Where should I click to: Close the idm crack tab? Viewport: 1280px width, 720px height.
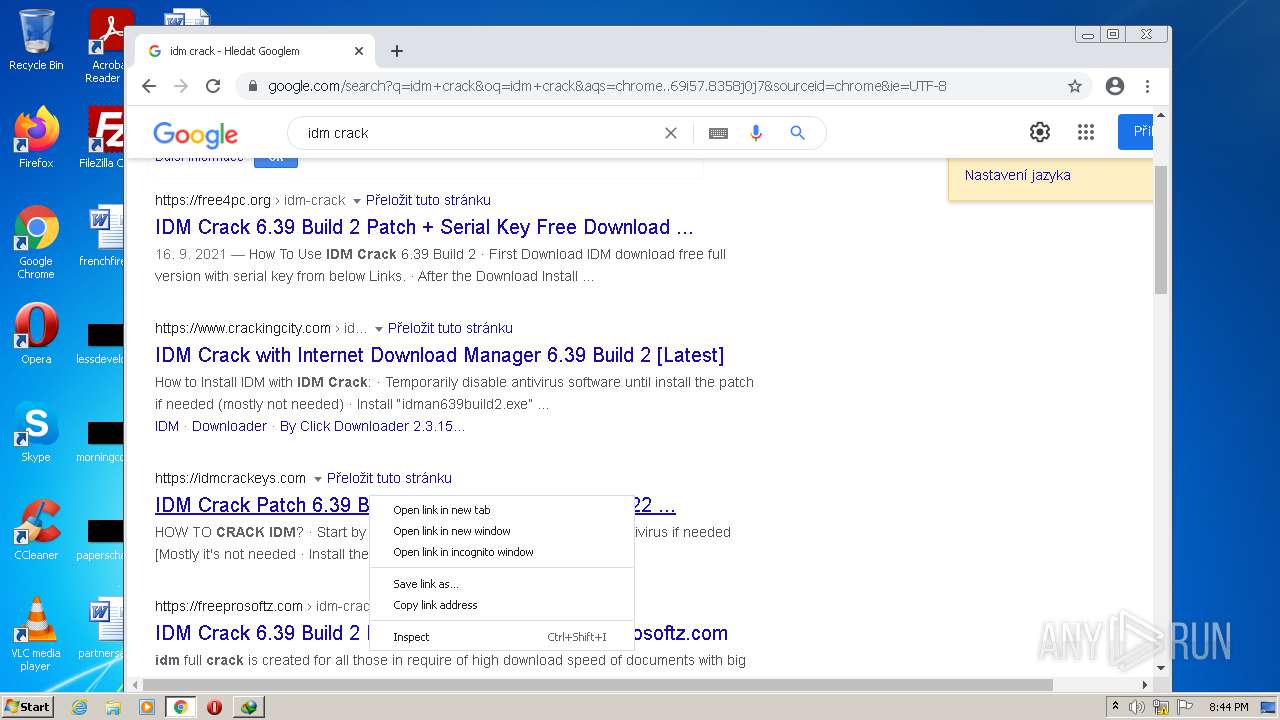pos(359,51)
